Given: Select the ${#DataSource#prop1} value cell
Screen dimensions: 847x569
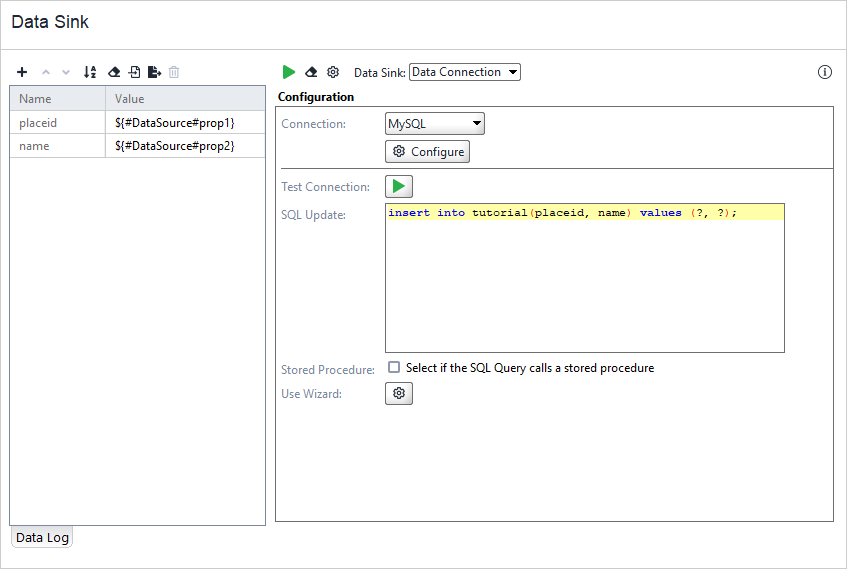Looking at the screenshot, I should [x=185, y=123].
